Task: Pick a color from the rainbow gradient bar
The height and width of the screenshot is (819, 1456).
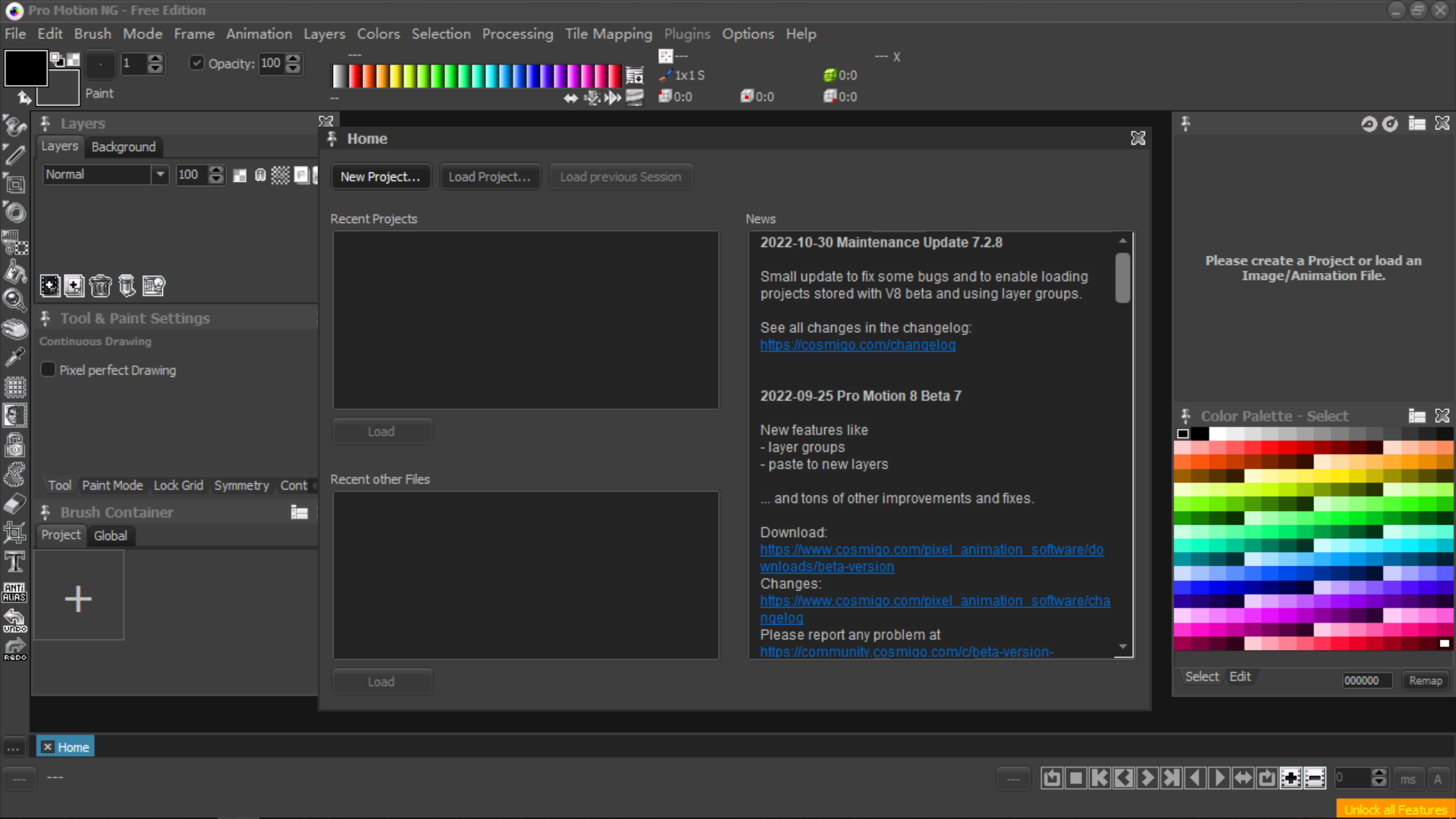Action: pyautogui.click(x=477, y=76)
